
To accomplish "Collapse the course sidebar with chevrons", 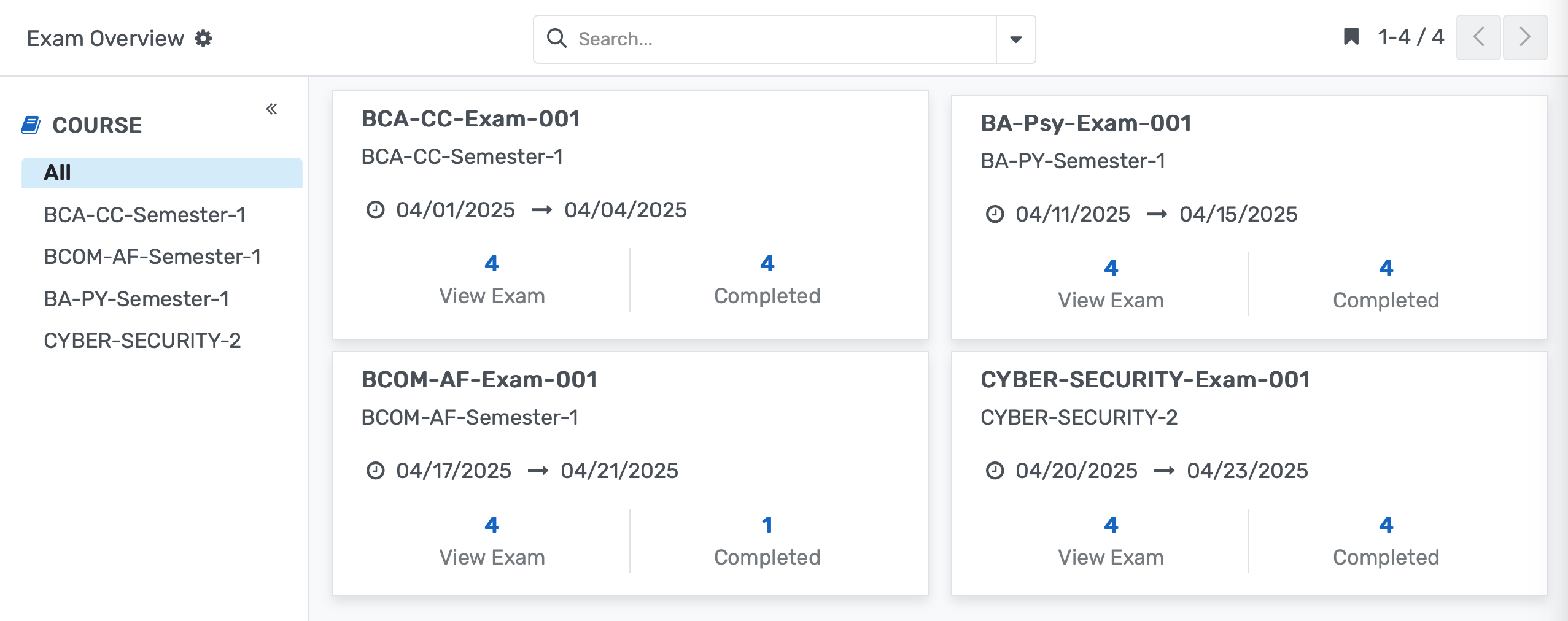I will coord(272,108).
